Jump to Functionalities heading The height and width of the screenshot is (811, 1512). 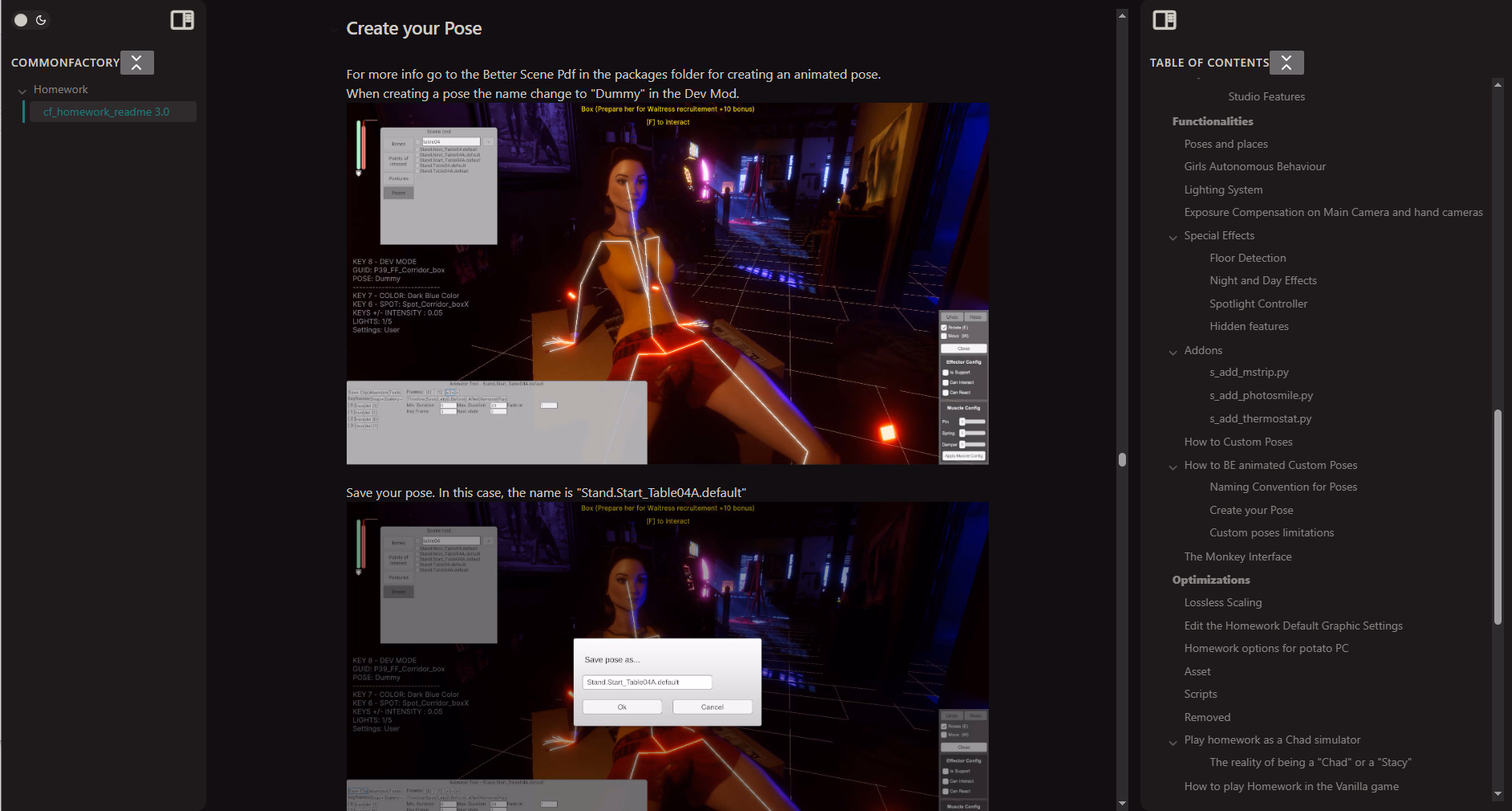coord(1212,121)
